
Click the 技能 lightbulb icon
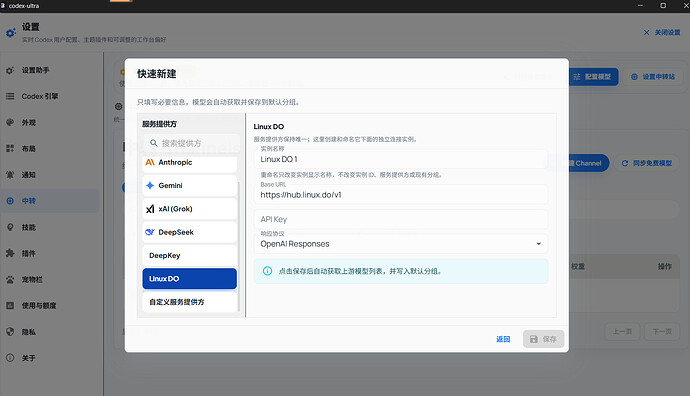(10, 227)
